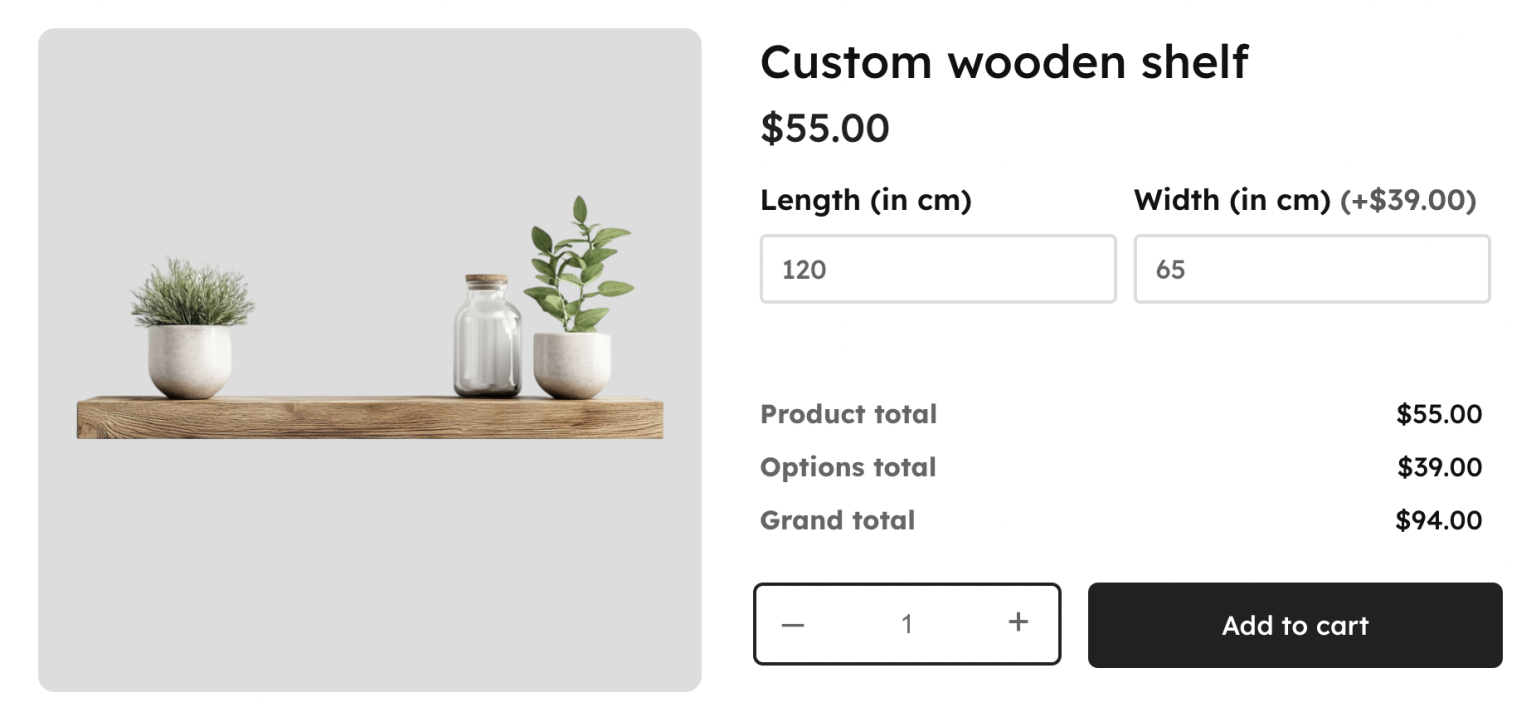Click the Product total label
Viewport: 1536px width, 712px height.
click(x=848, y=414)
